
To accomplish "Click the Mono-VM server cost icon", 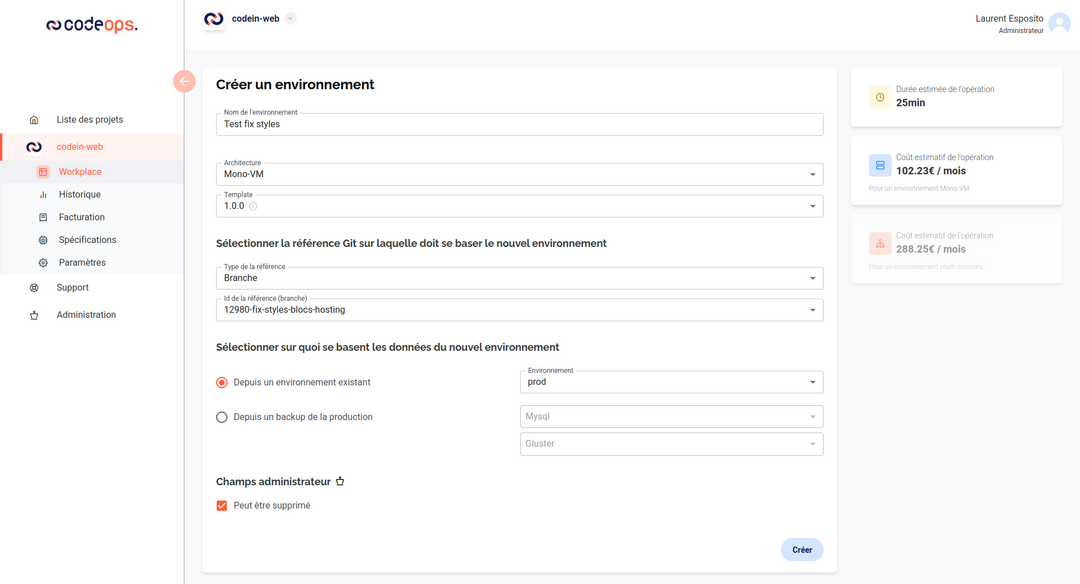I will tap(880, 165).
